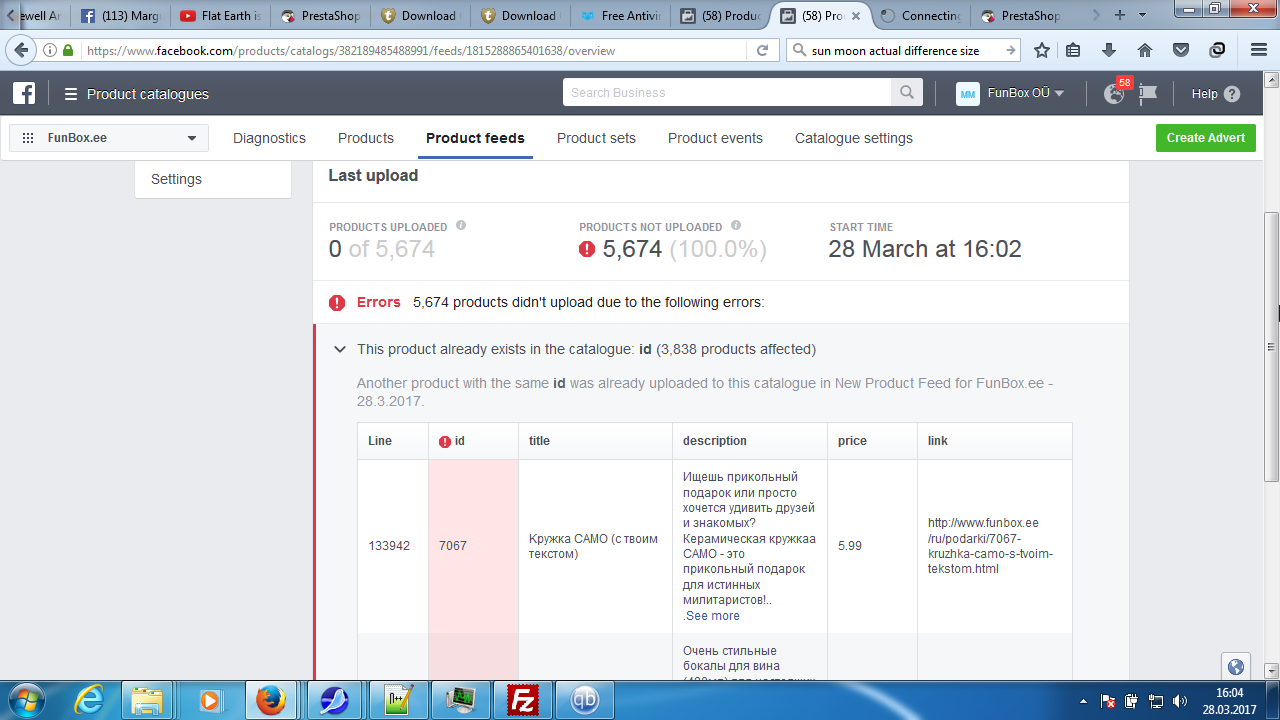Switch to Flat Earth browser tab
The width and height of the screenshot is (1280, 720).
pos(220,15)
